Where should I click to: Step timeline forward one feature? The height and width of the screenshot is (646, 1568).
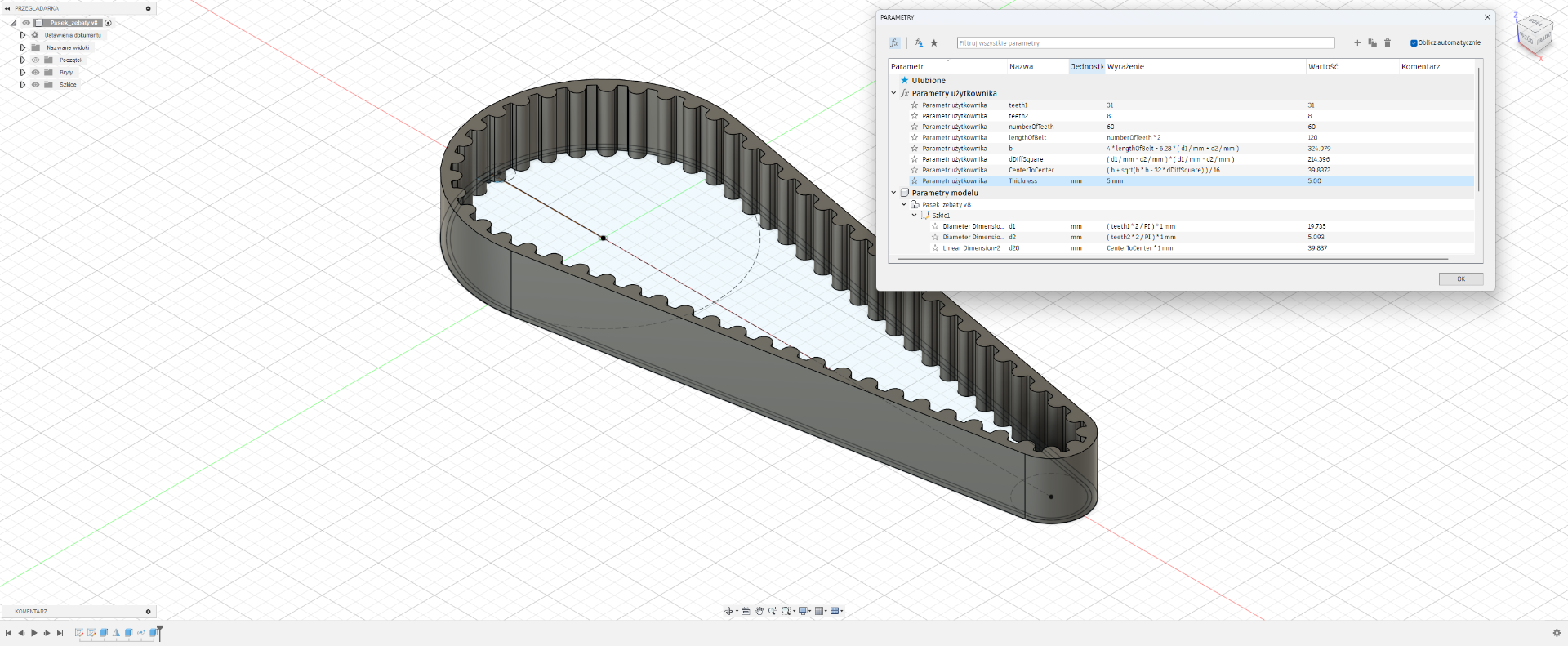point(47,633)
